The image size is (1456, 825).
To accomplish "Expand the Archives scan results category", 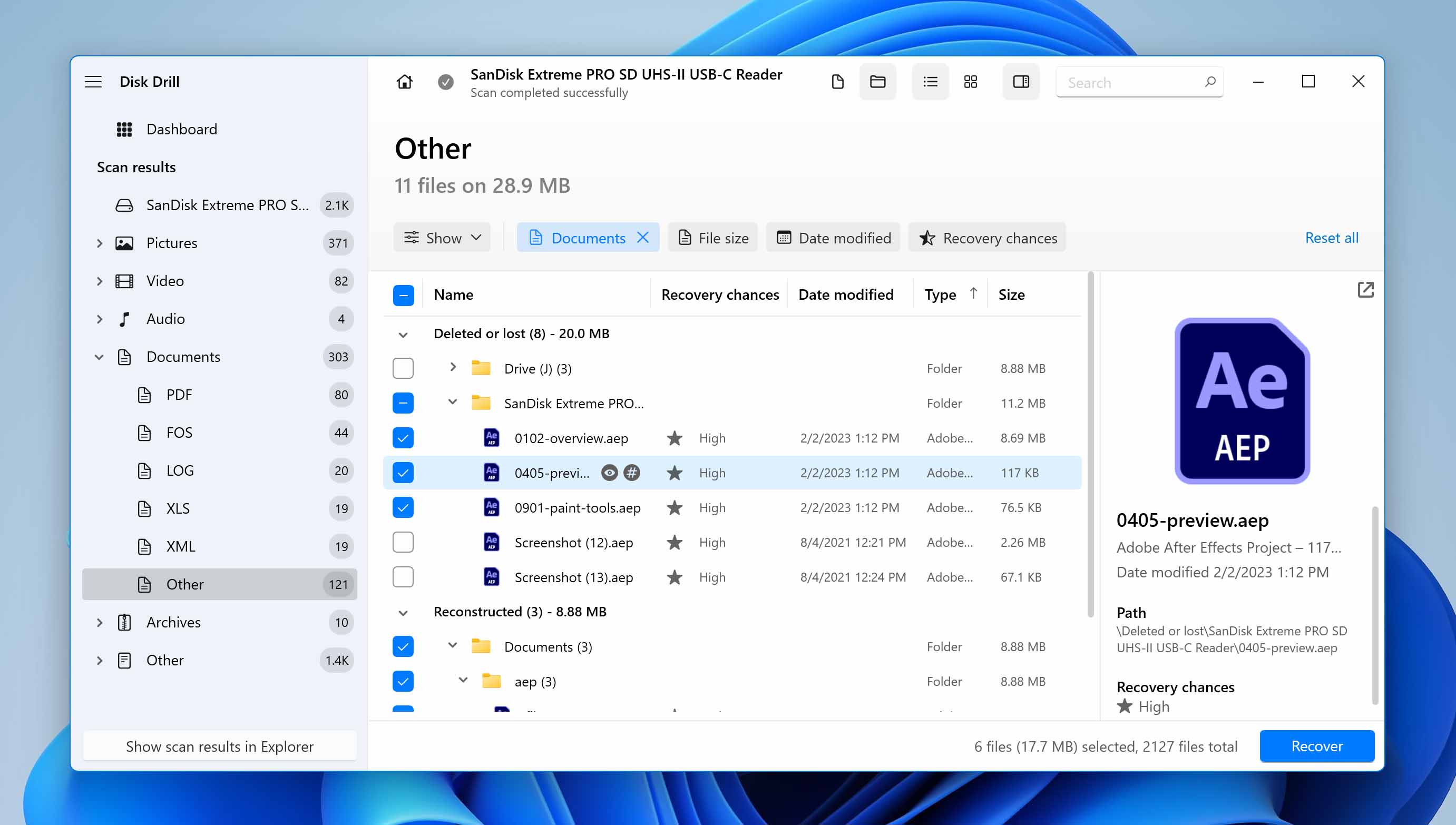I will [99, 622].
